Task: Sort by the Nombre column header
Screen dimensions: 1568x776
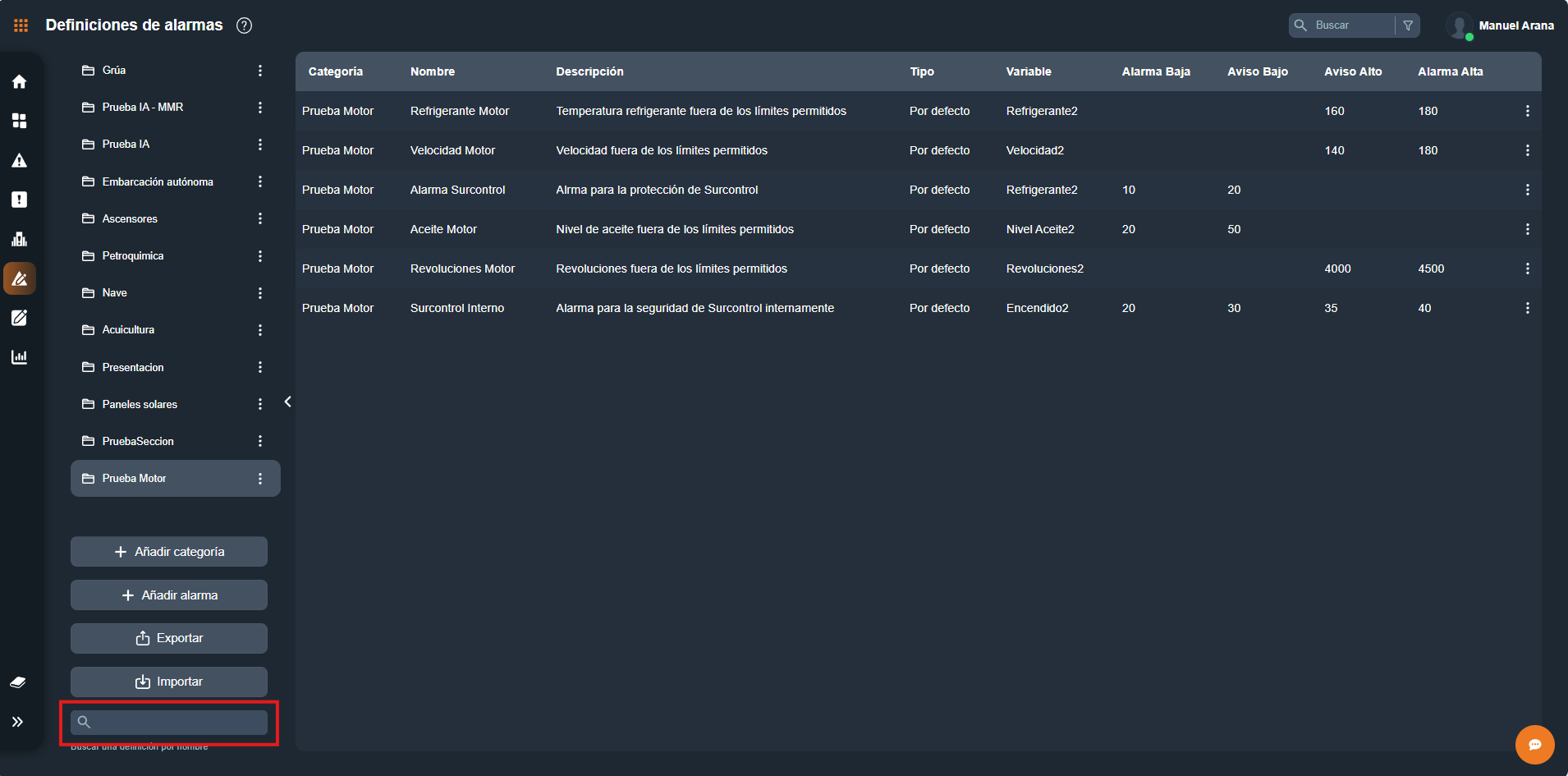Action: click(433, 71)
